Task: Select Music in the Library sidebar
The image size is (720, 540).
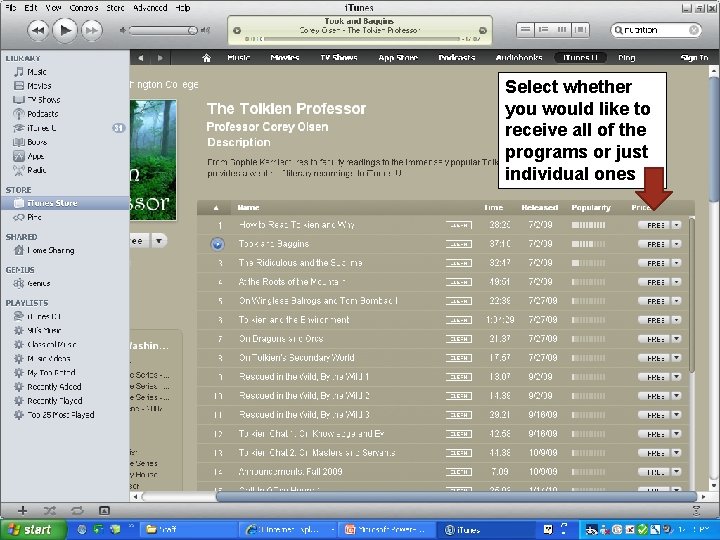Action: pos(36,72)
